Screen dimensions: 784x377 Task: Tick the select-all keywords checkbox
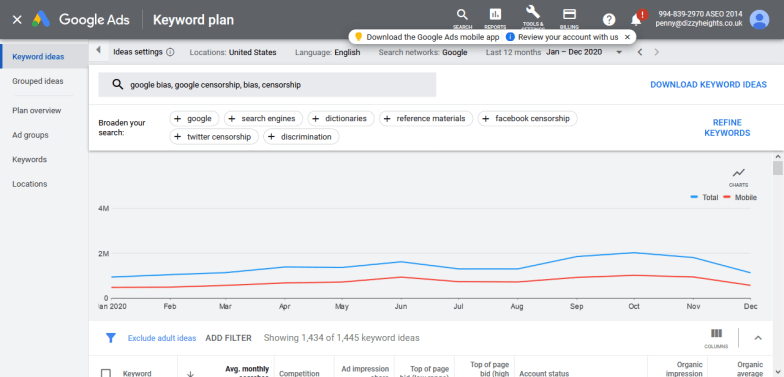[x=106, y=373]
